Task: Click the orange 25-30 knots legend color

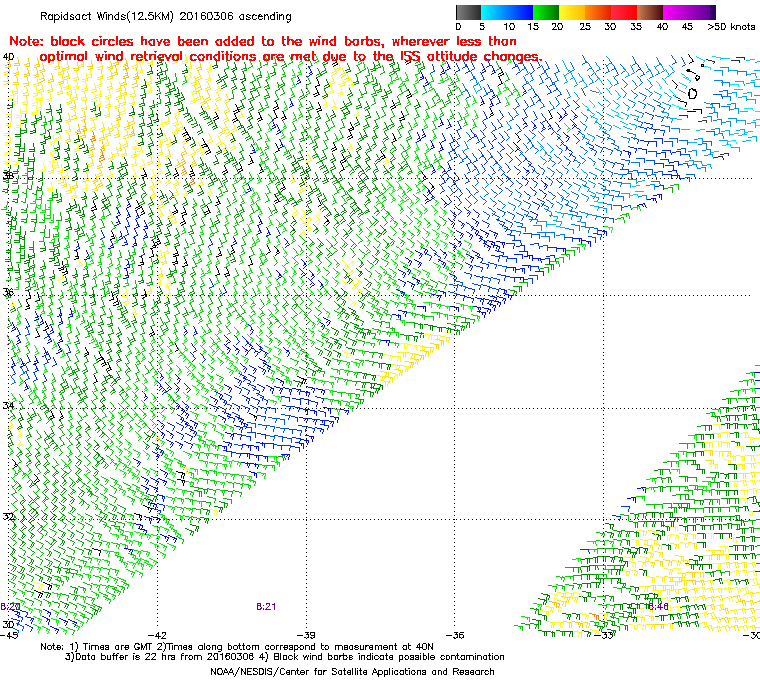Action: point(598,12)
